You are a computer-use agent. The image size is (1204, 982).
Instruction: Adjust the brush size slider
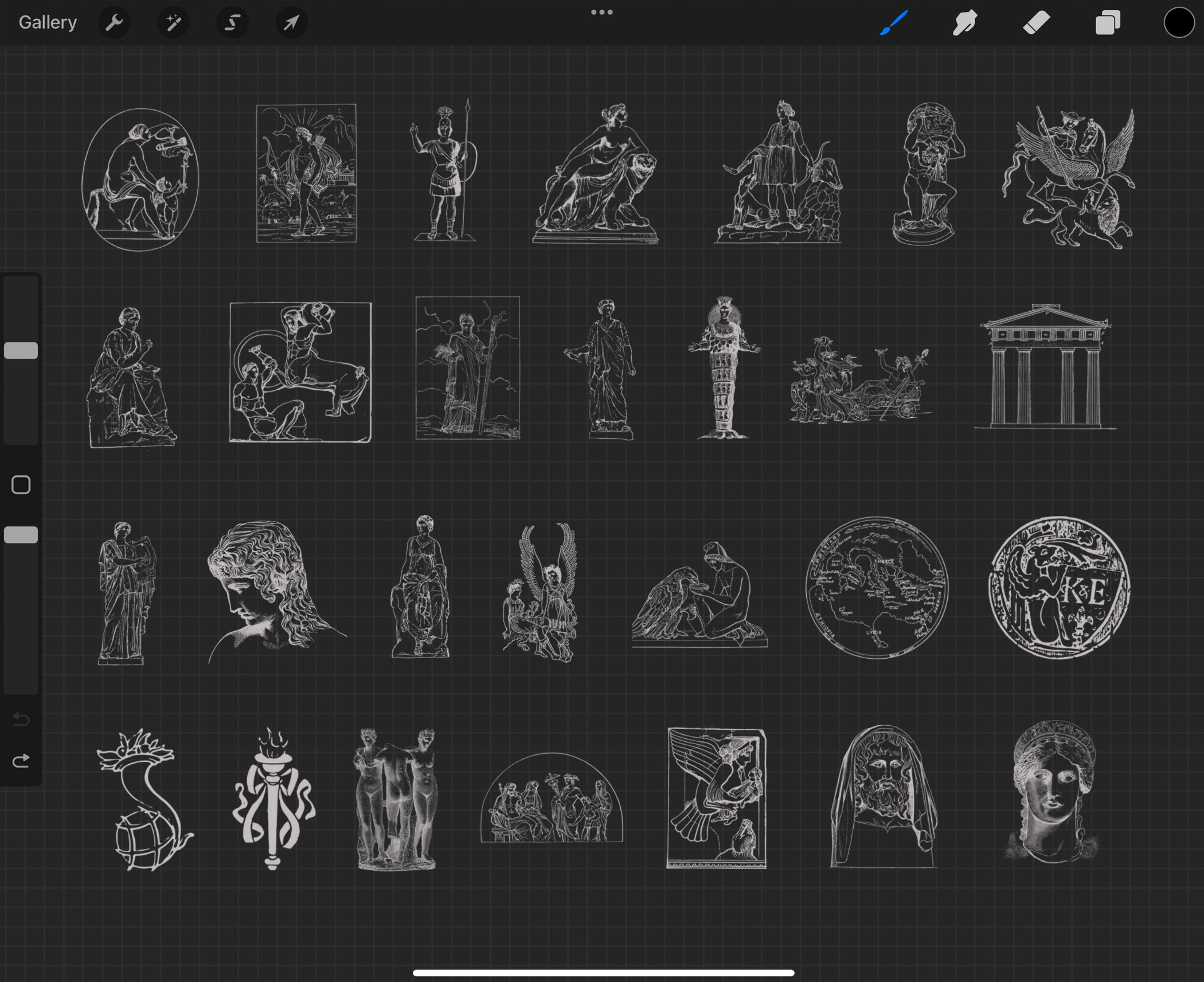point(21,350)
